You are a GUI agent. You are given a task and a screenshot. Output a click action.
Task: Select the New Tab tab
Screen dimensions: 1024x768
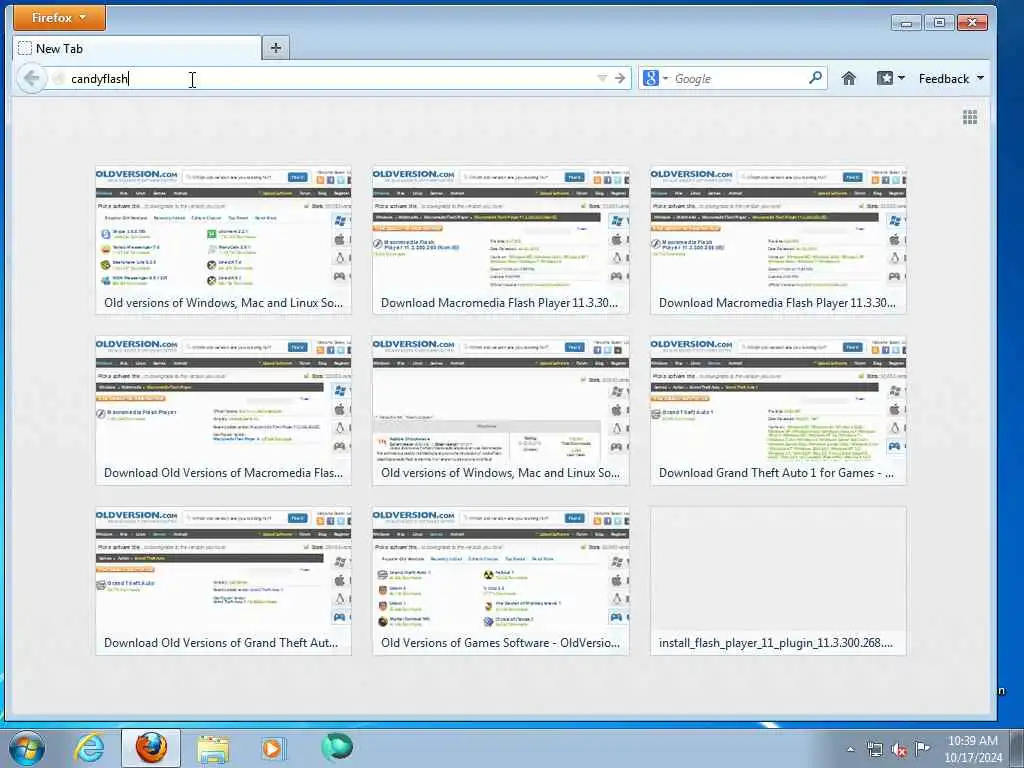[x=136, y=48]
